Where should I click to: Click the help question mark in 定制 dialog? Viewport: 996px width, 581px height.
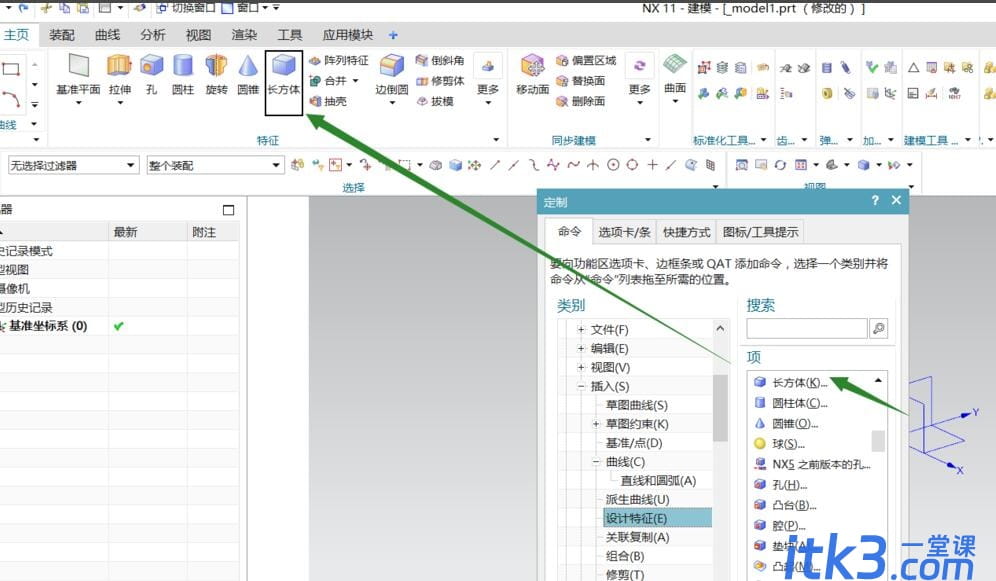(x=875, y=201)
